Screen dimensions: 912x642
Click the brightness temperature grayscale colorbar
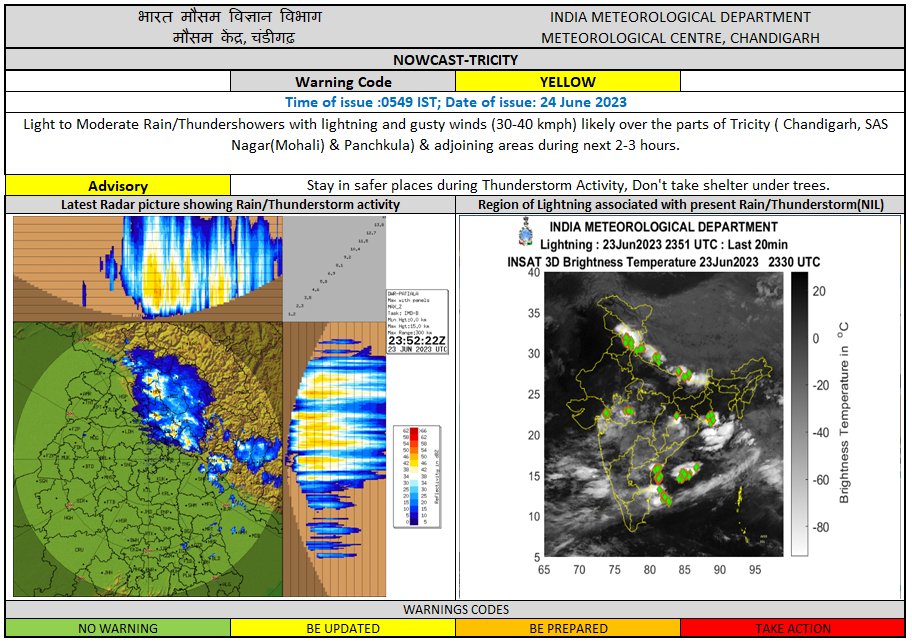pyautogui.click(x=799, y=413)
